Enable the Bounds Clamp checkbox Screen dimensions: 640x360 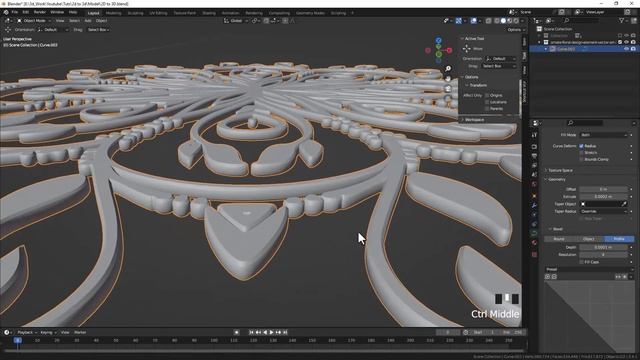pos(581,159)
